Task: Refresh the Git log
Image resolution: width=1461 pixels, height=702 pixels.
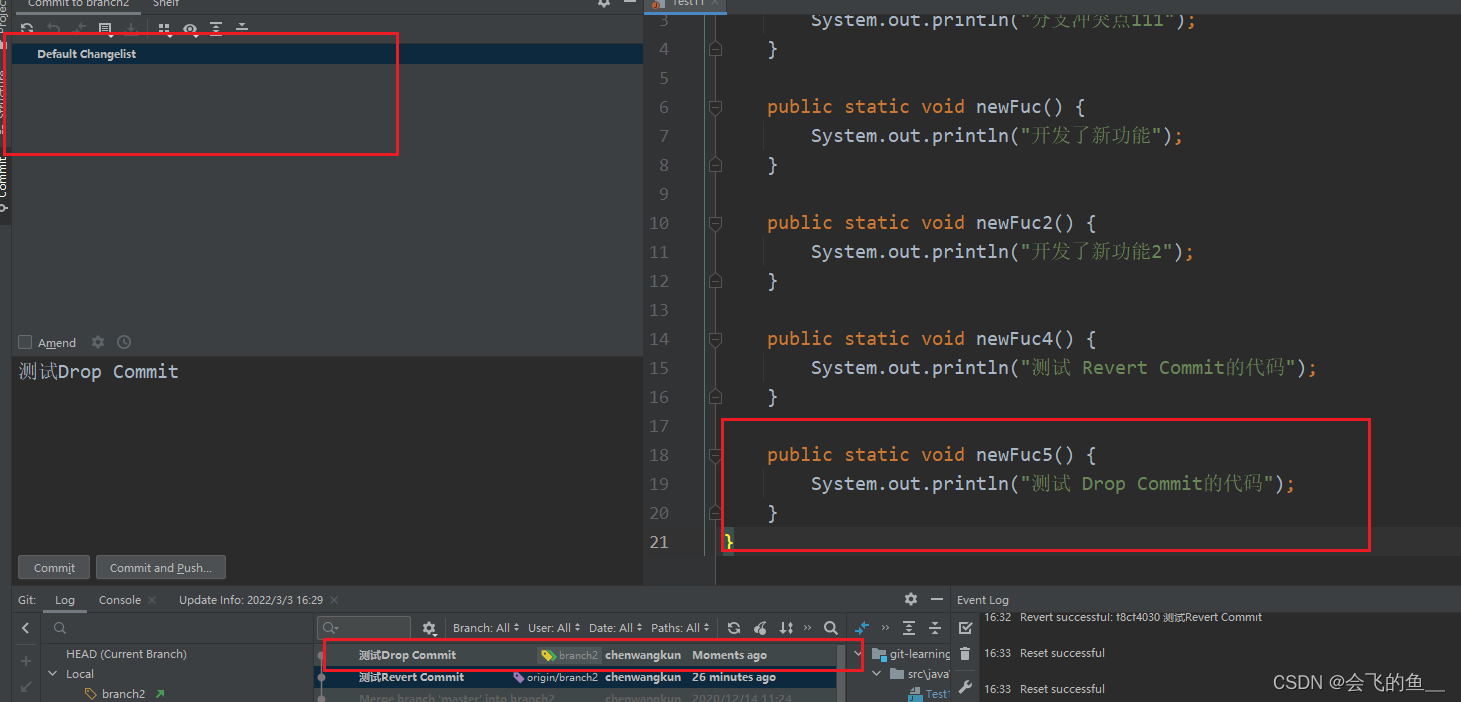Action: [734, 628]
